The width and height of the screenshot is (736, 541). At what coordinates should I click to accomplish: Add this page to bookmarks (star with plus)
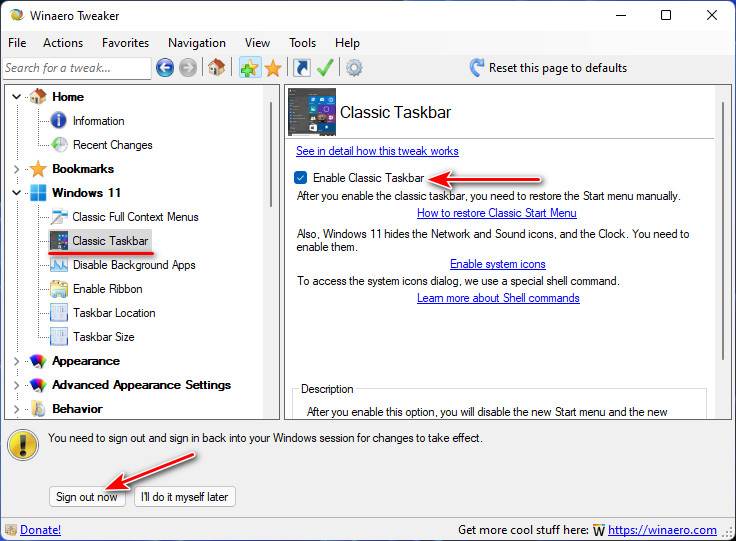click(249, 68)
